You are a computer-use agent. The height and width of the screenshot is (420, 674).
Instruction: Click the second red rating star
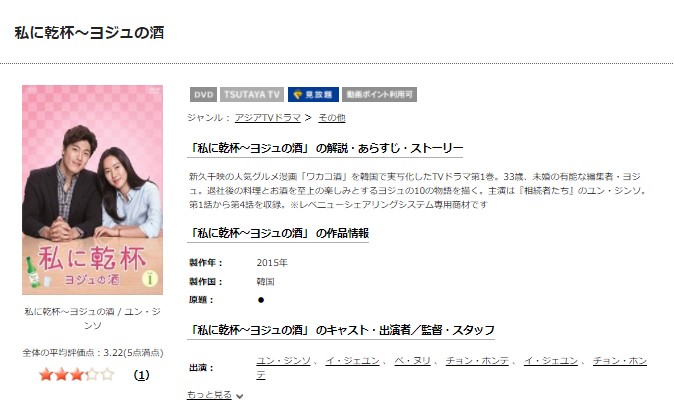[61, 374]
